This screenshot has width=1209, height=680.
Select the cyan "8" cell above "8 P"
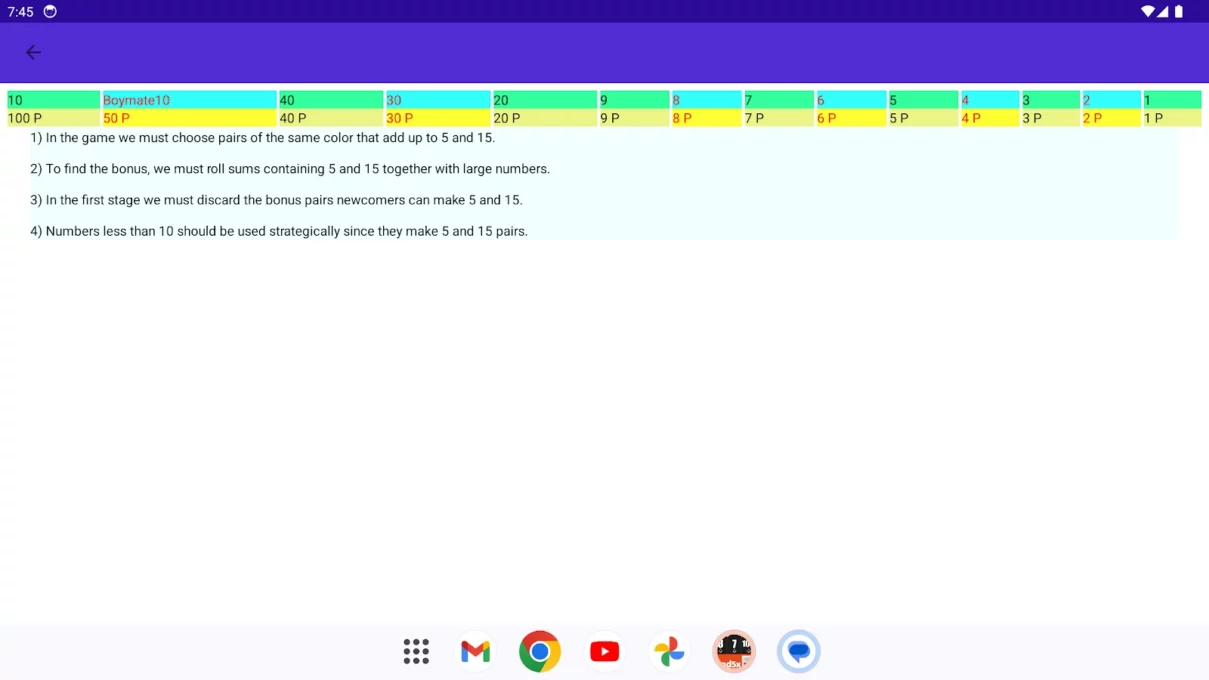[x=706, y=100]
